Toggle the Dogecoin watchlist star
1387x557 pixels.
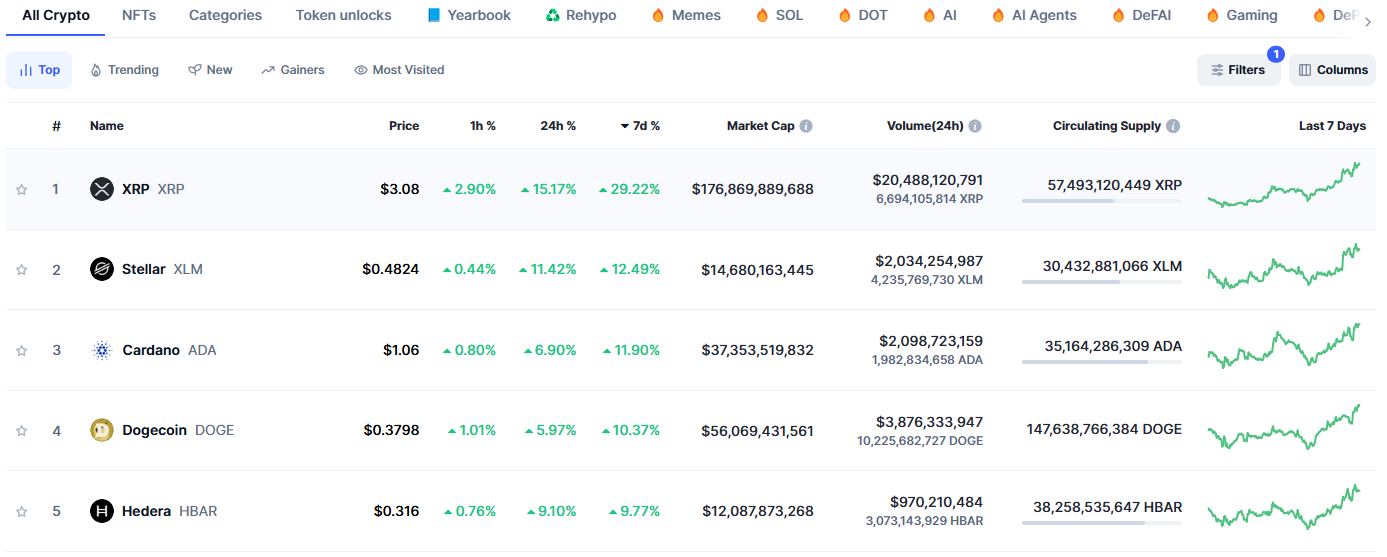tap(22, 431)
